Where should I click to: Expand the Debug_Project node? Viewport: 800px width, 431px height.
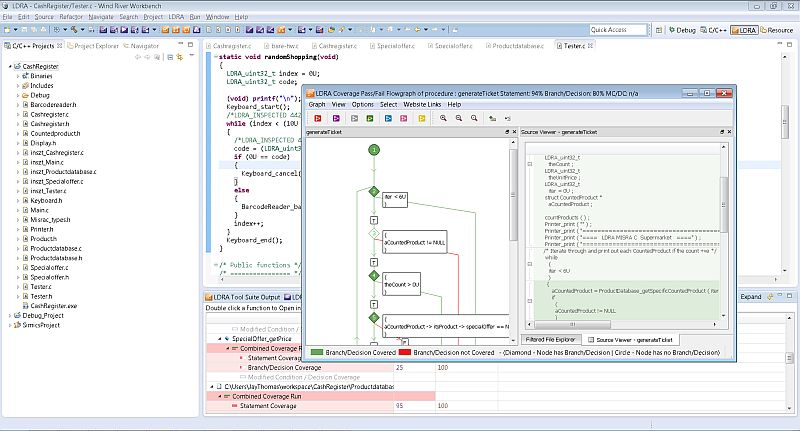click(x=10, y=316)
